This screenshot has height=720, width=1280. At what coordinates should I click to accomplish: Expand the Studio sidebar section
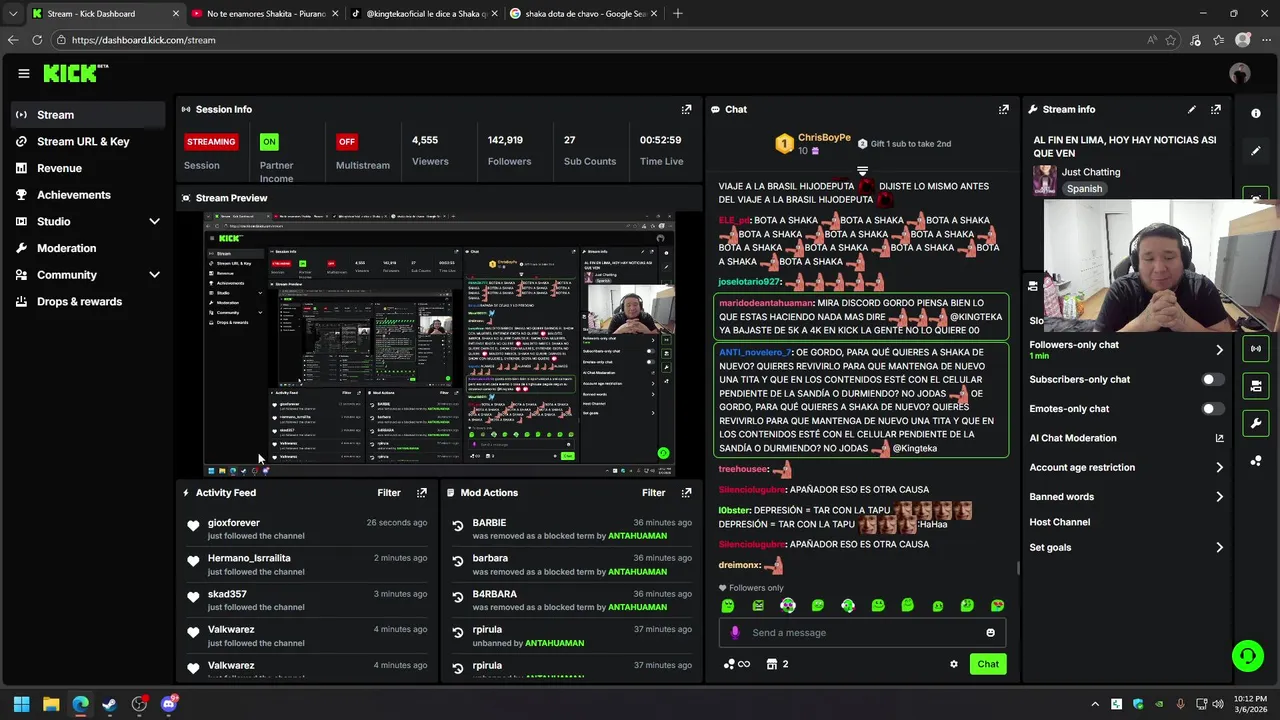click(154, 222)
